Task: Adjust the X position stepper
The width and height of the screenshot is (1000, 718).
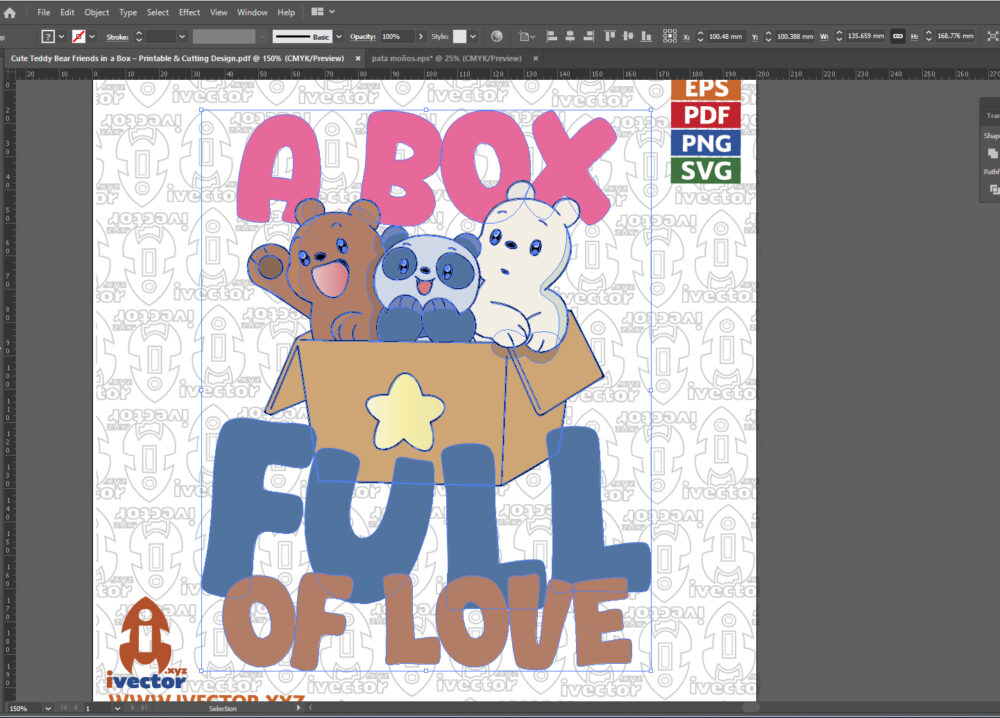Action: coord(700,37)
